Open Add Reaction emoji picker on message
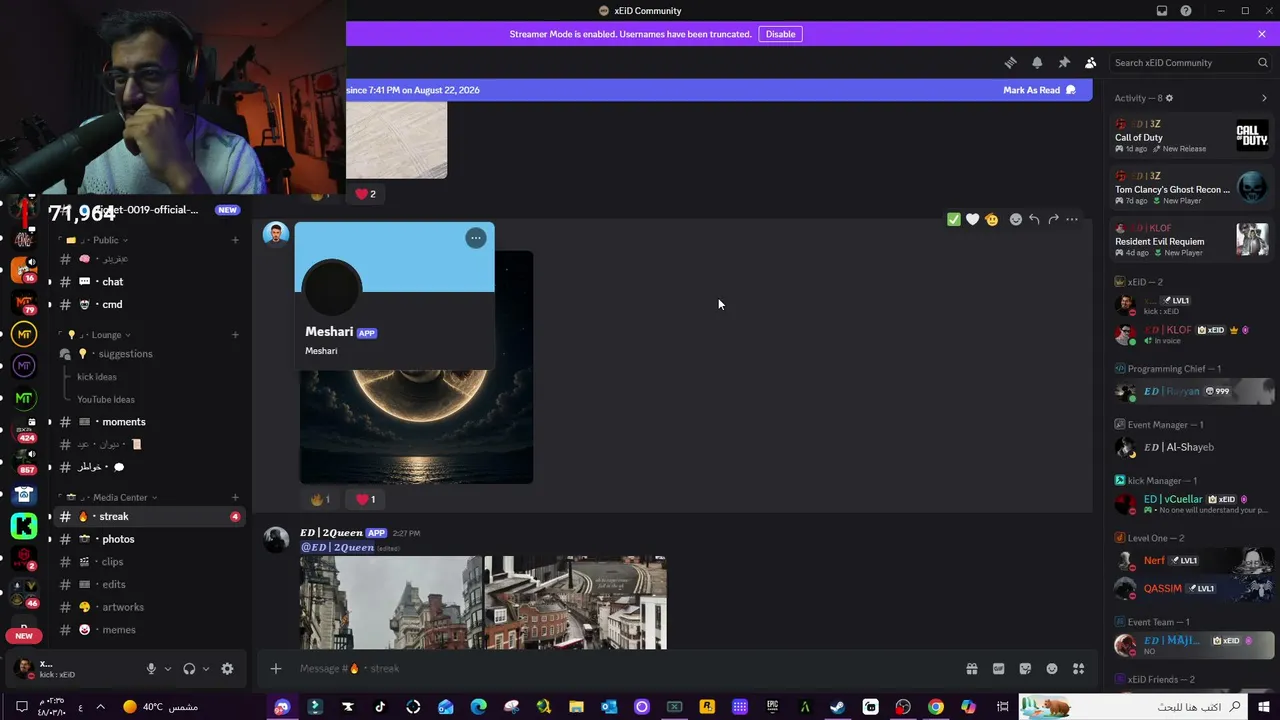1280x720 pixels. click(x=1016, y=219)
